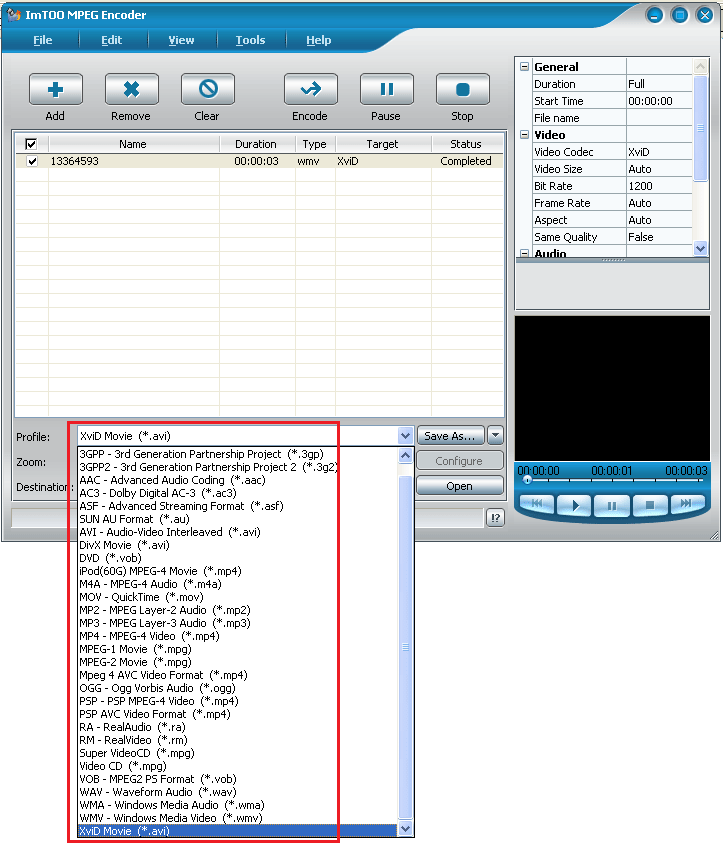Collapse the General property group
The image size is (723, 846).
tap(524, 67)
